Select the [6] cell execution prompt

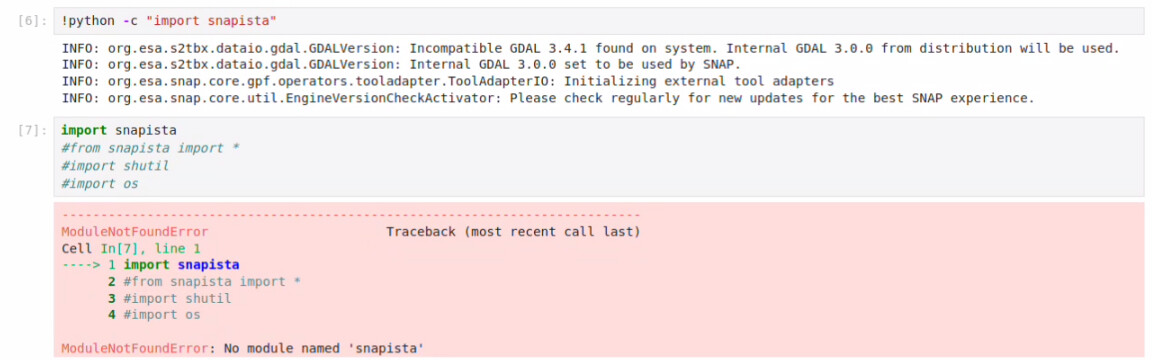click(32, 20)
